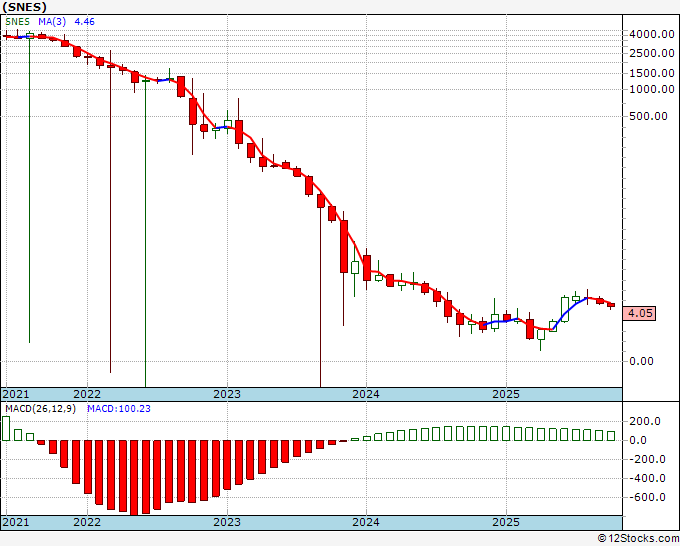Click the 4.46 moving average value
The width and height of the screenshot is (680, 546).
pyautogui.click(x=85, y=22)
